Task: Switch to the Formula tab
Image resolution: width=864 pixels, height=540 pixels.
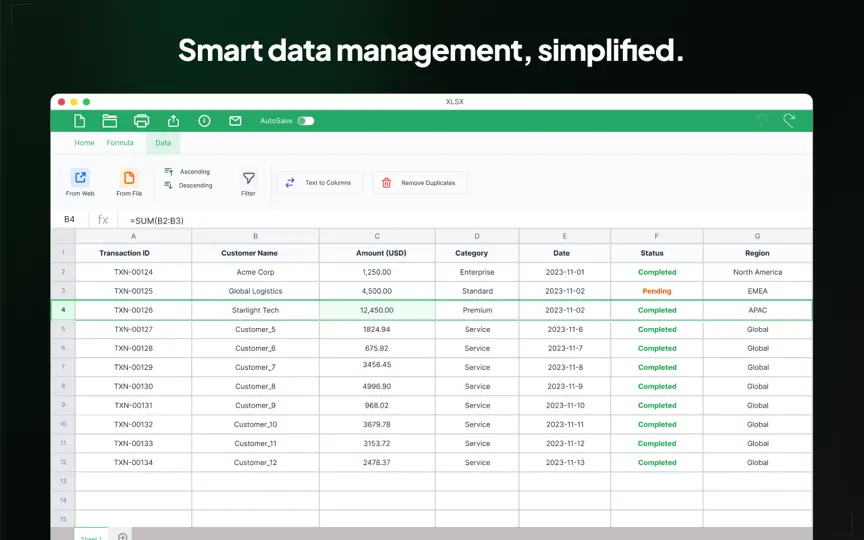Action: pos(120,143)
